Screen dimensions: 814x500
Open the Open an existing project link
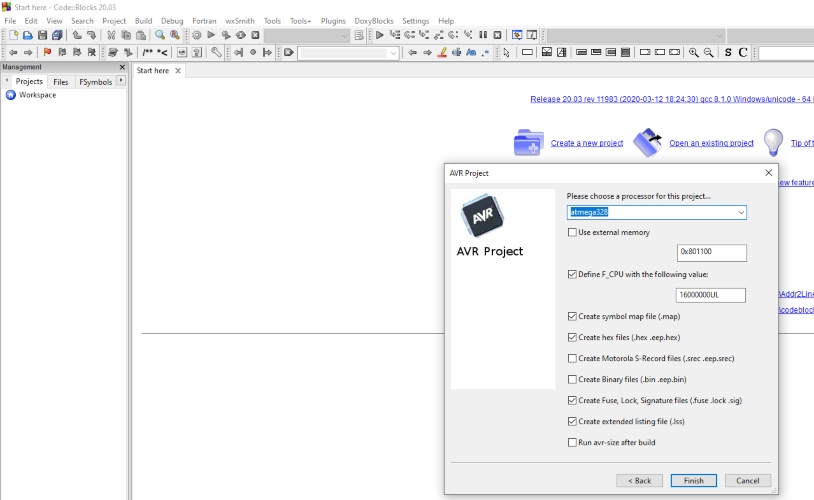coord(711,143)
